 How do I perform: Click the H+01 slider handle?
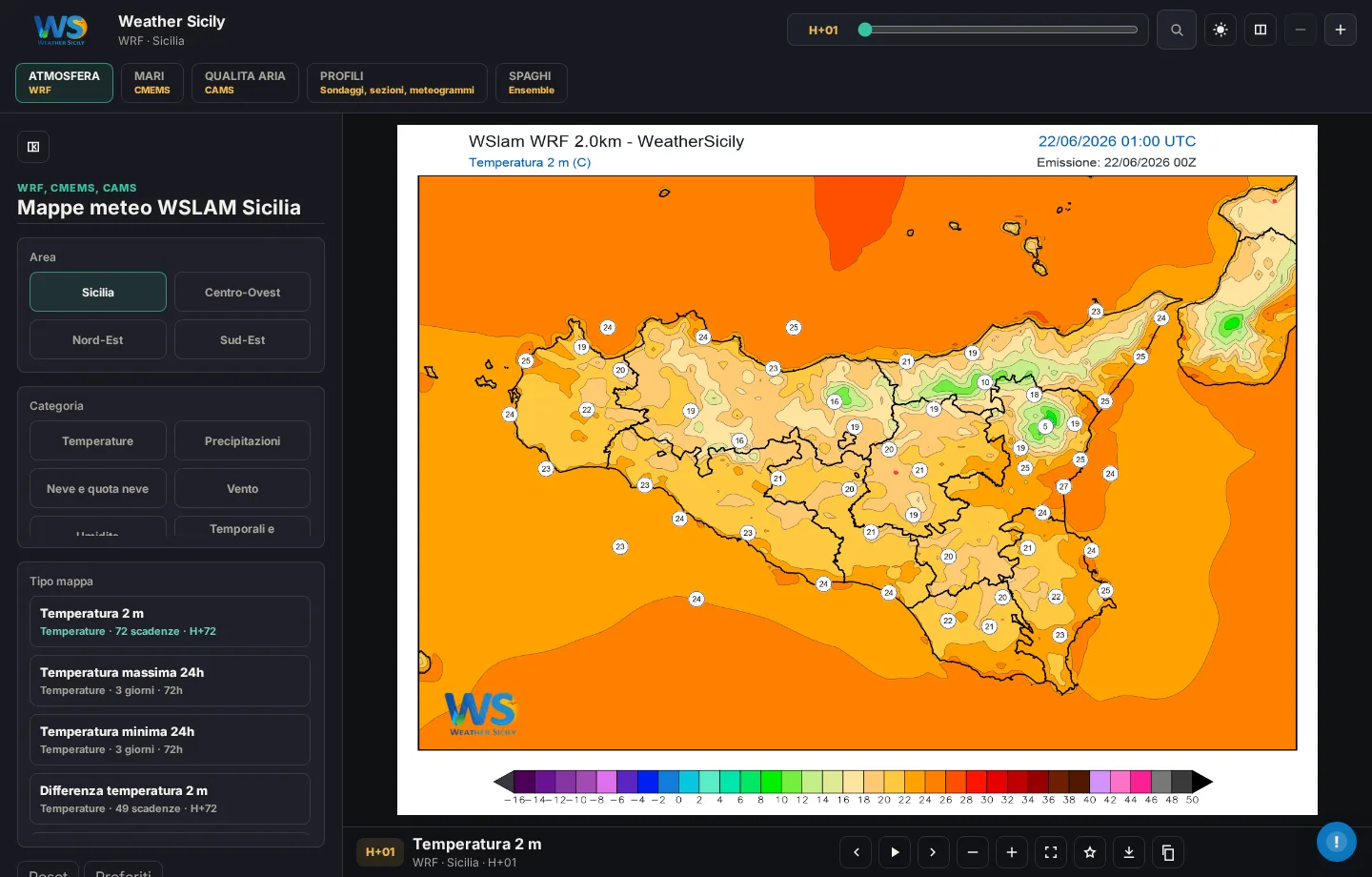[865, 30]
